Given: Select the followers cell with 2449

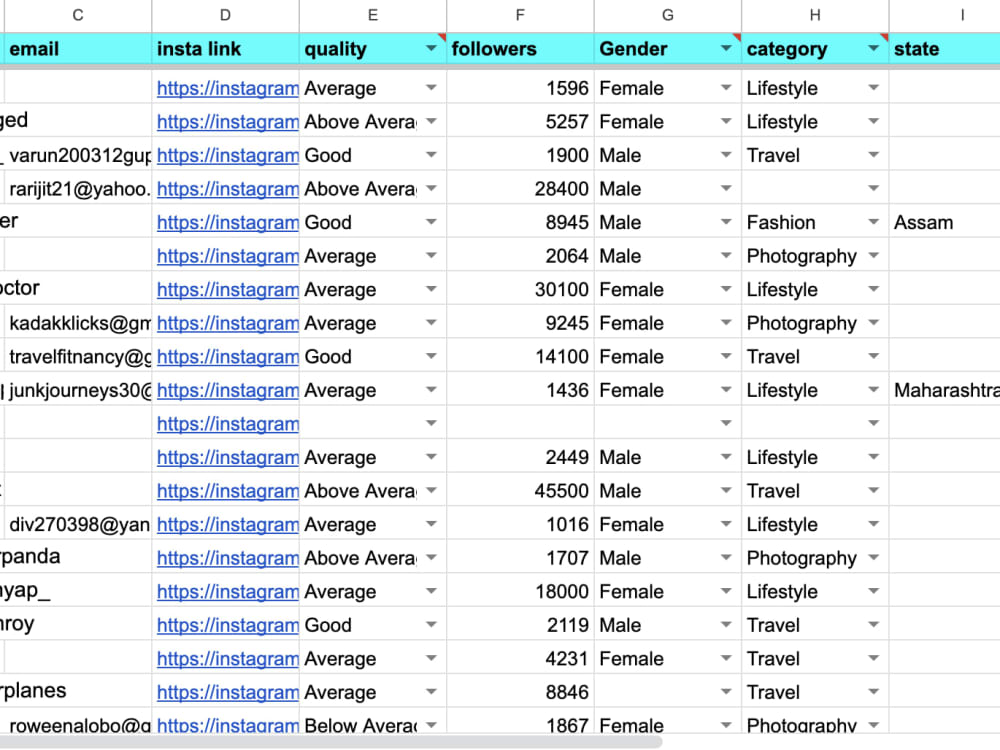Looking at the screenshot, I should click(520, 457).
